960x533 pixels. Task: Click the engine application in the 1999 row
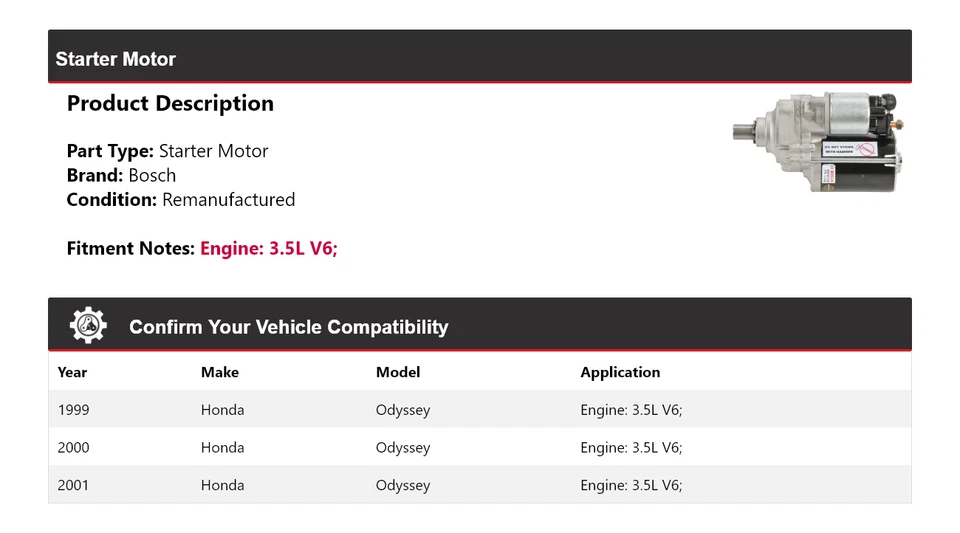coord(631,410)
